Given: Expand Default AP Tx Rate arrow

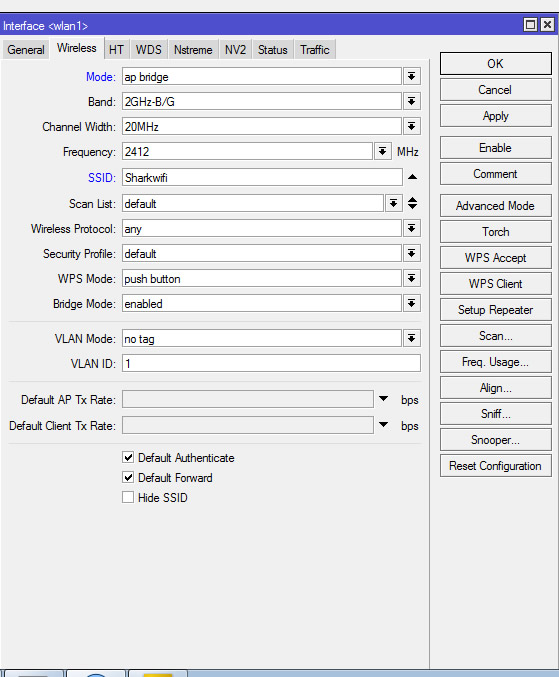Looking at the screenshot, I should 383,399.
